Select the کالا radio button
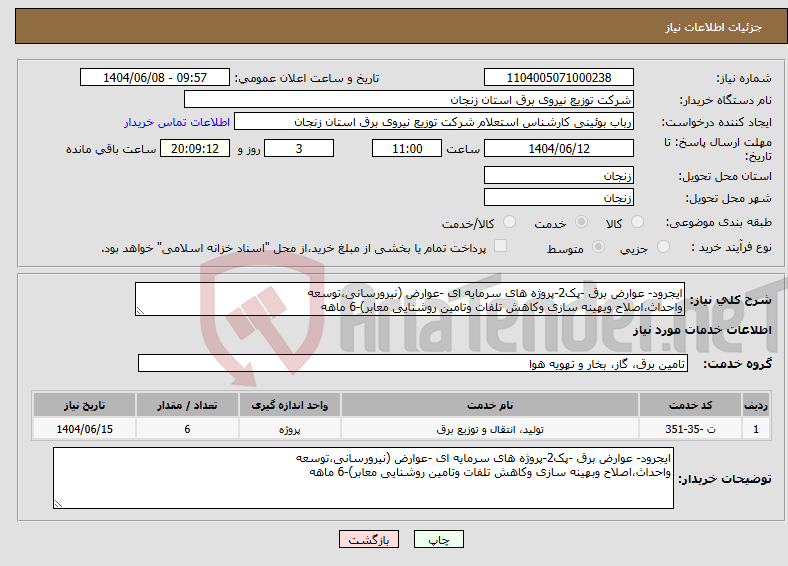This screenshot has width=788, height=566. 637,222
